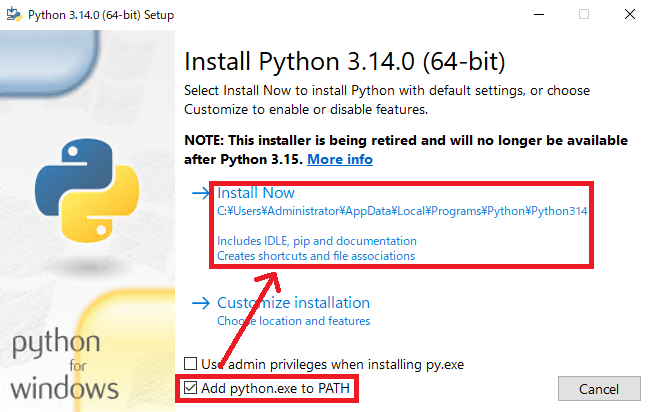Close the setup window with X
652x412 pixels.
pyautogui.click(x=630, y=14)
